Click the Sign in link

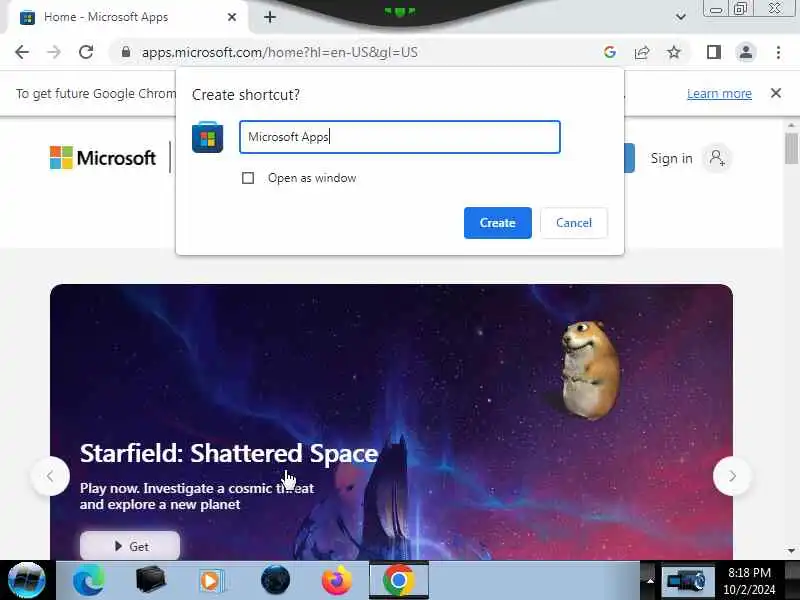(671, 159)
